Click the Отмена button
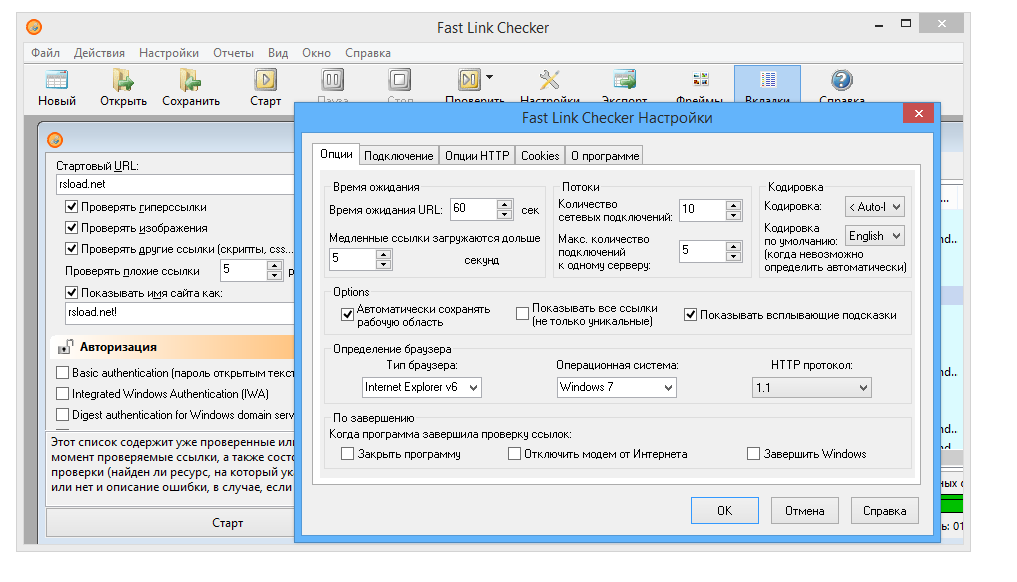Viewport: 1017px width, 582px height. click(804, 511)
